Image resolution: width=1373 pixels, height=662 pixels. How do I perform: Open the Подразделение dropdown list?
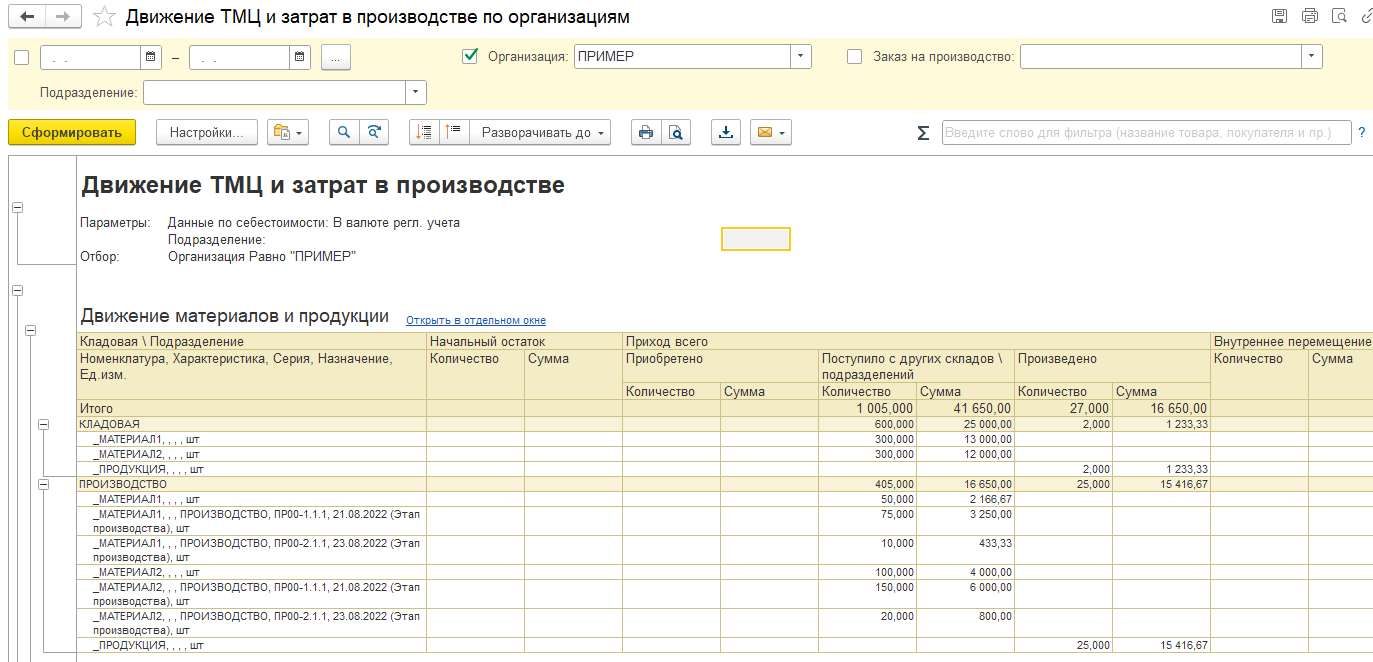[x=415, y=92]
